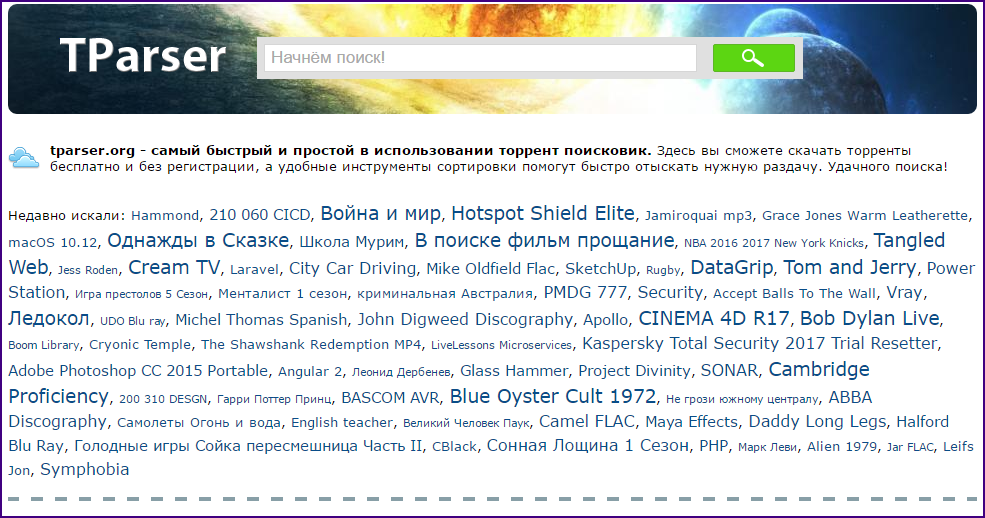
Task: Select the 'Jamiroquai mp3' link
Action: (698, 215)
